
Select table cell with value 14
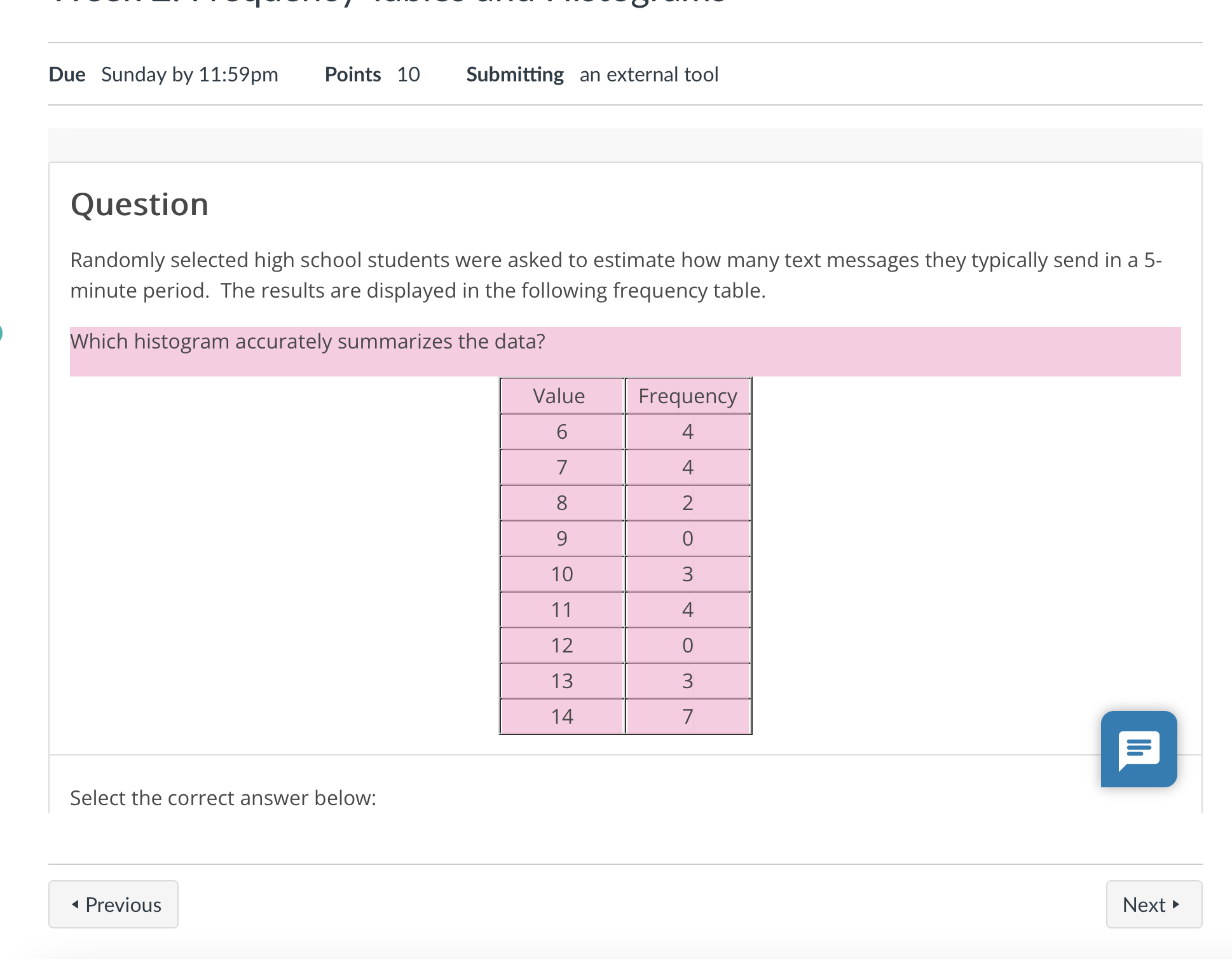click(562, 717)
